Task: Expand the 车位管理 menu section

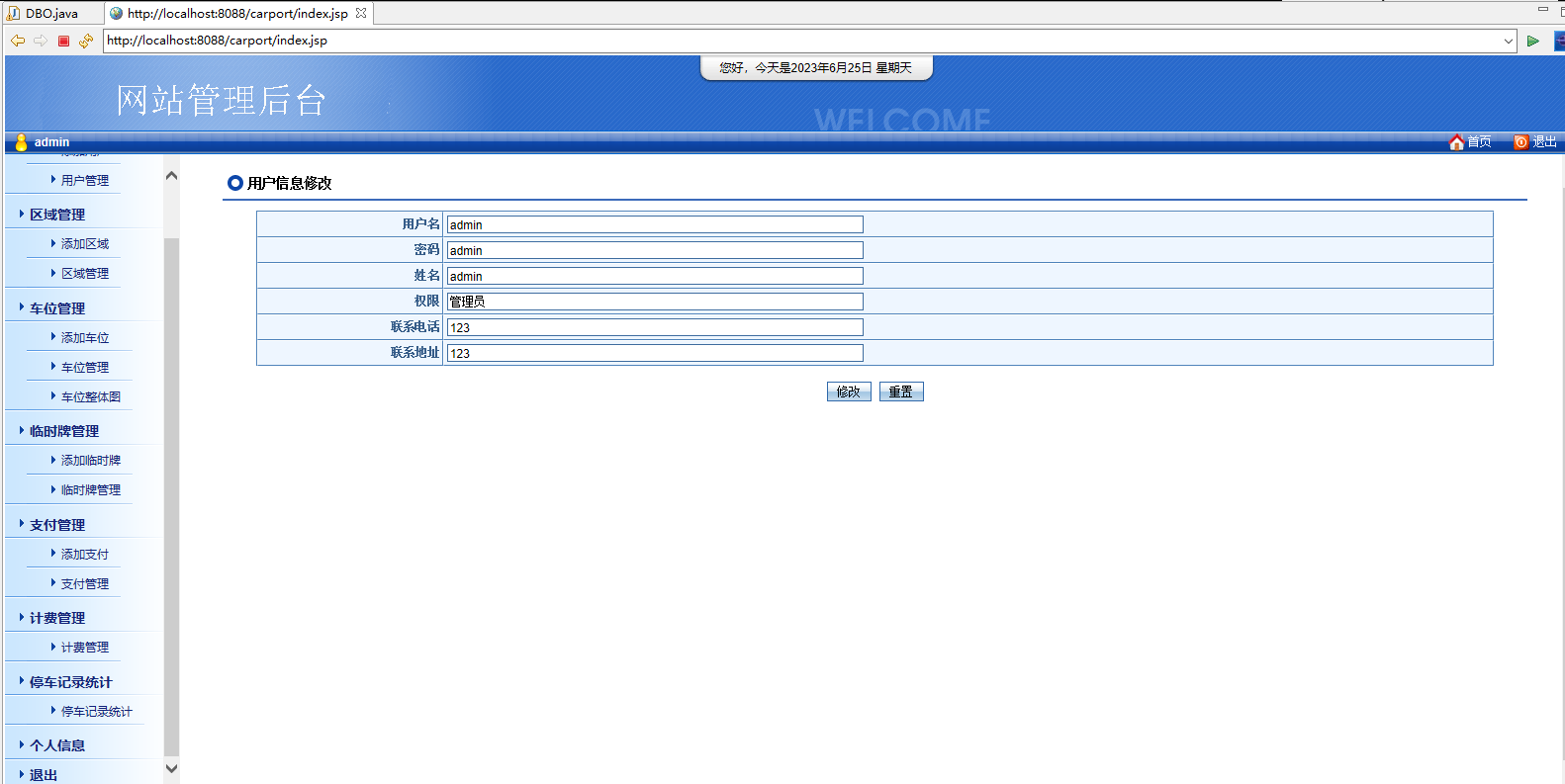Action: click(57, 308)
